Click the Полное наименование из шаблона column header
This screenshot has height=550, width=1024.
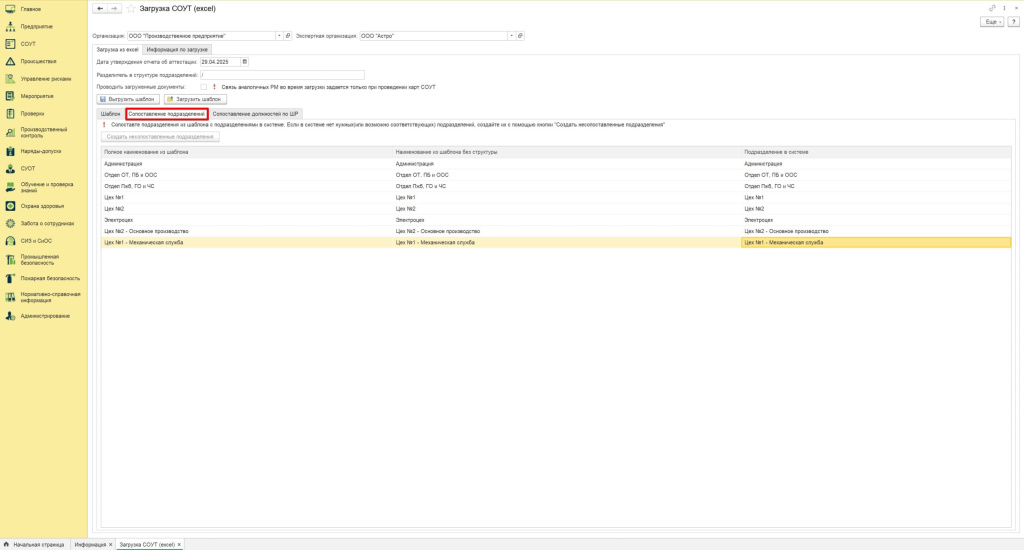click(248, 152)
